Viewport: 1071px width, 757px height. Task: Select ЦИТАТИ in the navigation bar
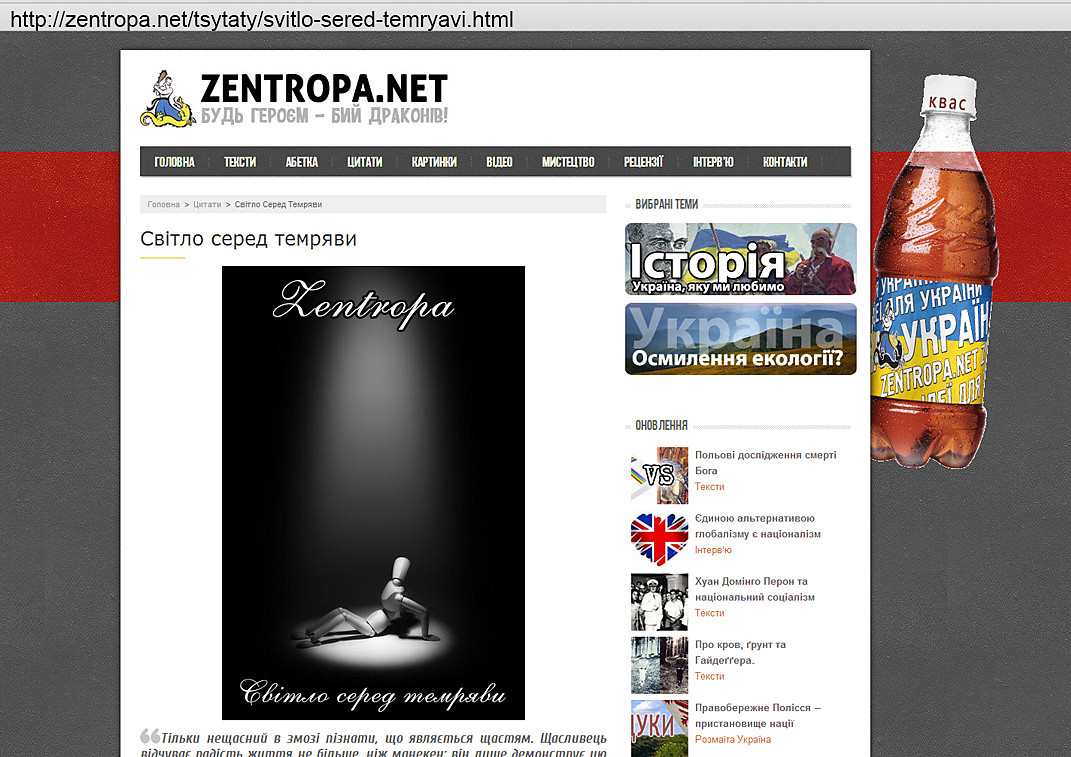(366, 161)
